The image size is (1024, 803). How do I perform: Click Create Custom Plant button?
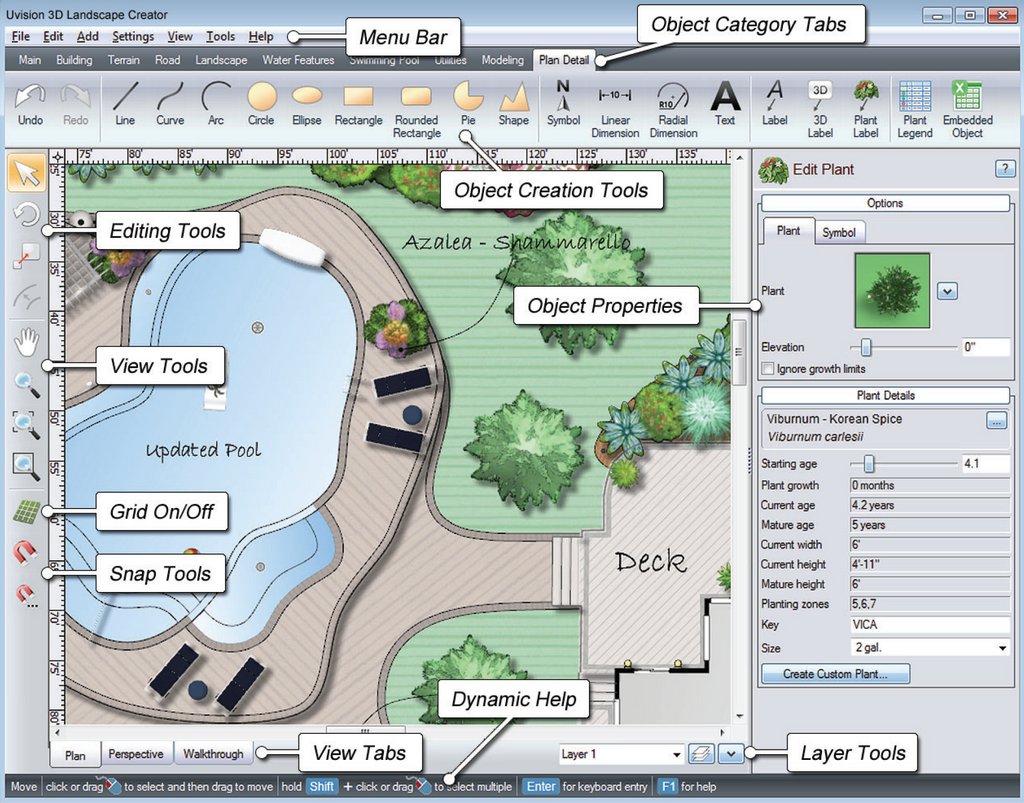[835, 674]
